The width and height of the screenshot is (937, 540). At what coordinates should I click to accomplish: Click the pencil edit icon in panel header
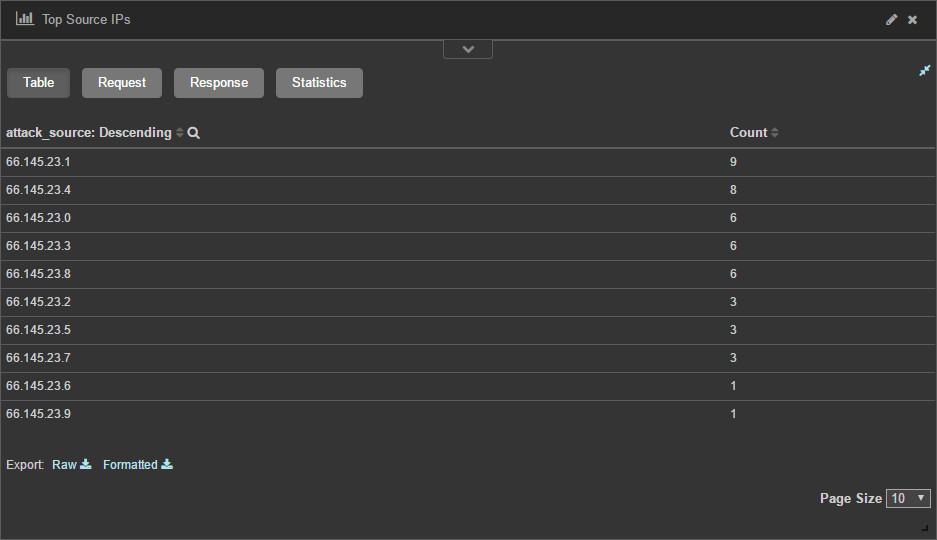[x=892, y=20]
